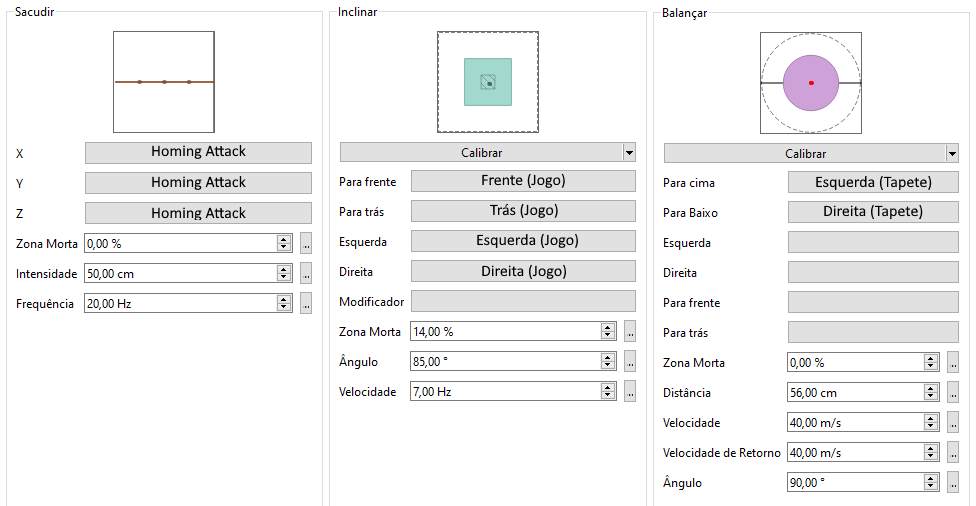Screen dimensions: 976x506
Task: Increase the Intensidade value with stepper
Action: point(284,269)
